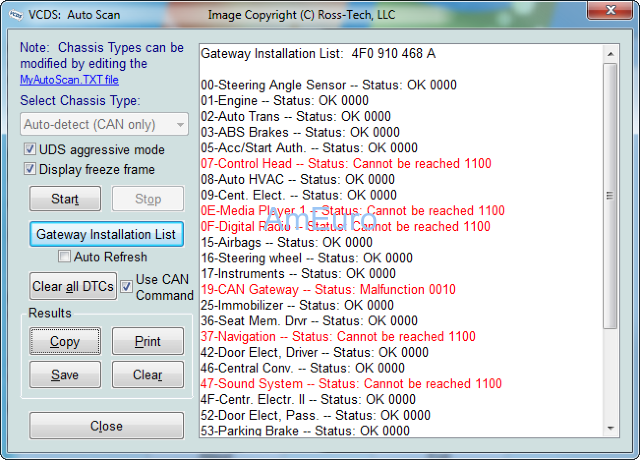Viewport: 640px width, 460px height.
Task: Select the '53-Parking Brake' status line
Action: 305,431
